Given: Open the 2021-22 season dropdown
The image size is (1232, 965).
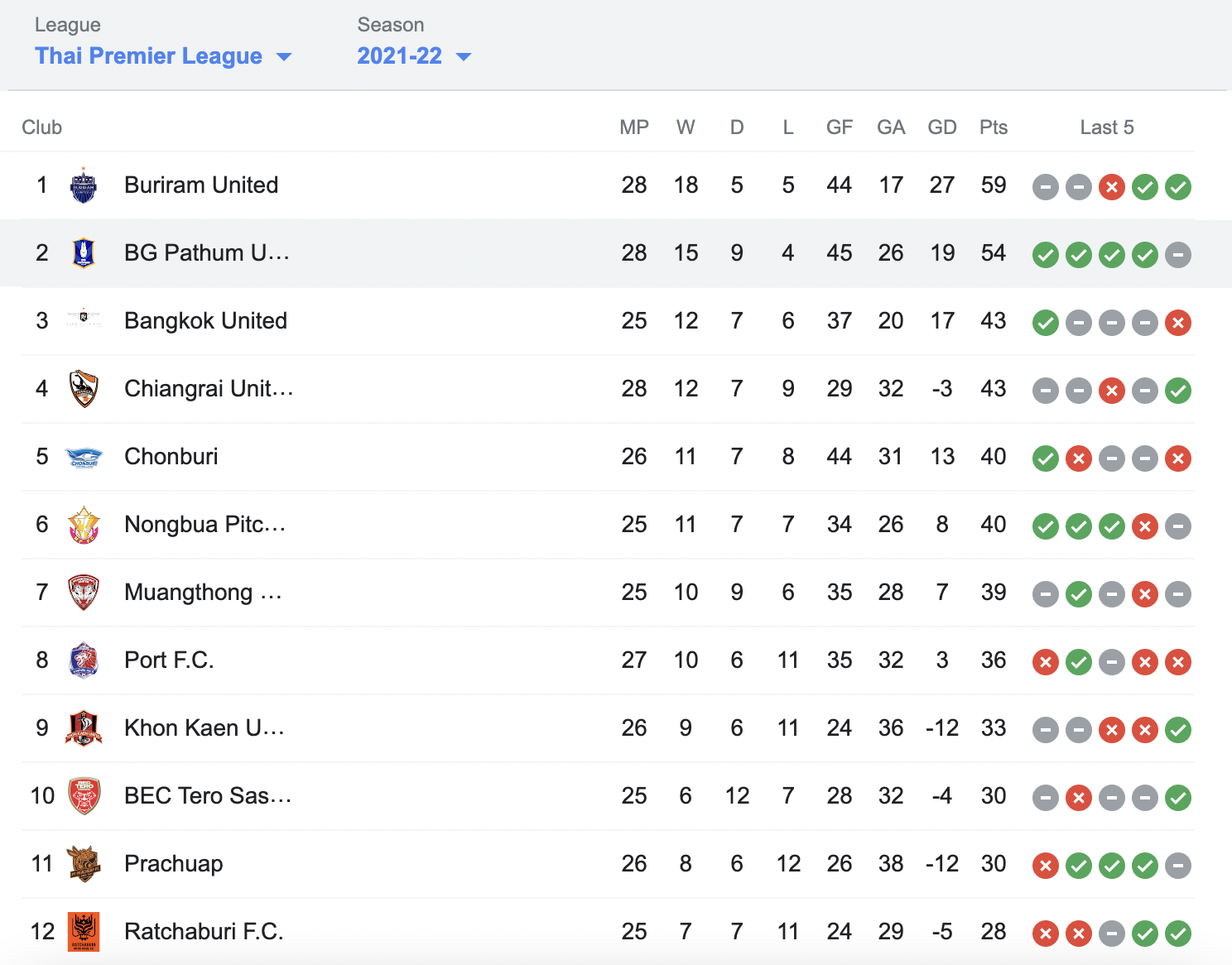Looking at the screenshot, I should pyautogui.click(x=414, y=56).
